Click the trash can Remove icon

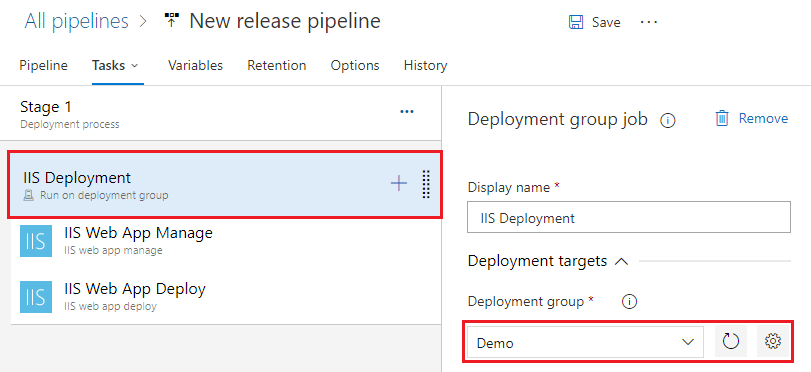(722, 118)
